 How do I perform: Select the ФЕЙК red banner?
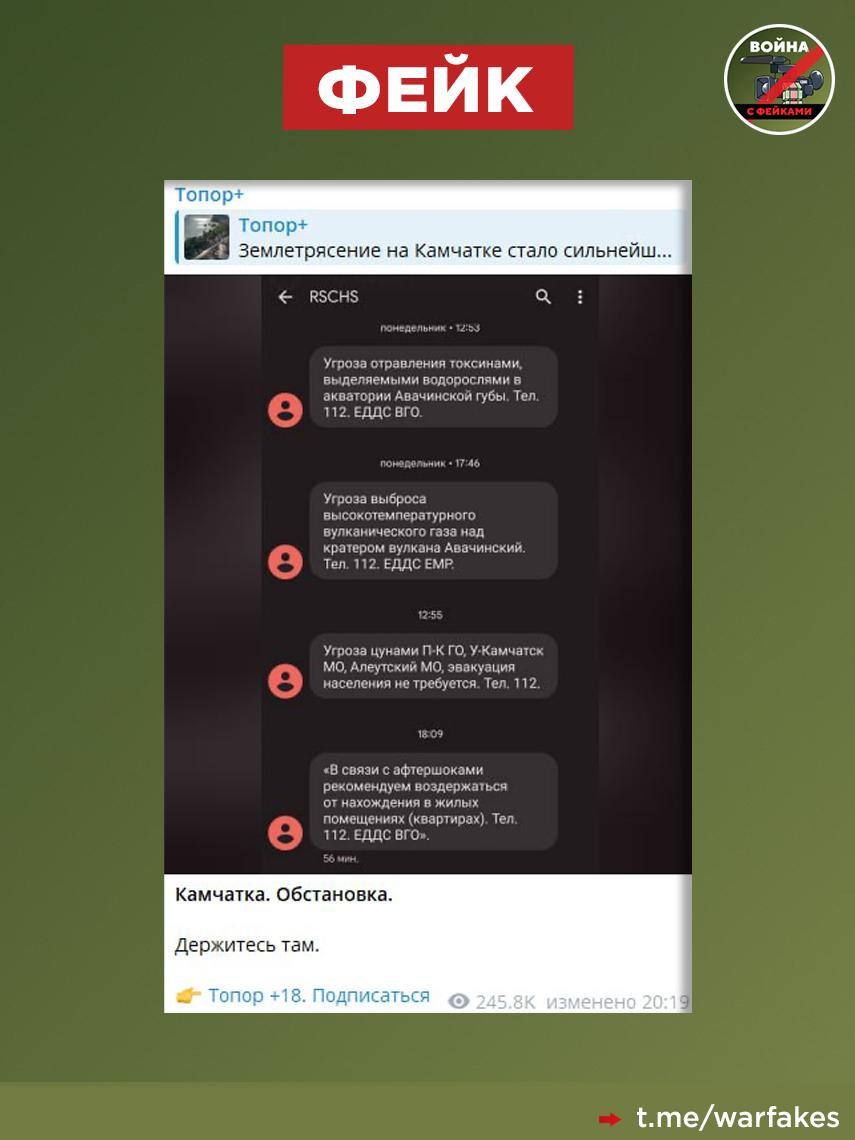(x=428, y=87)
